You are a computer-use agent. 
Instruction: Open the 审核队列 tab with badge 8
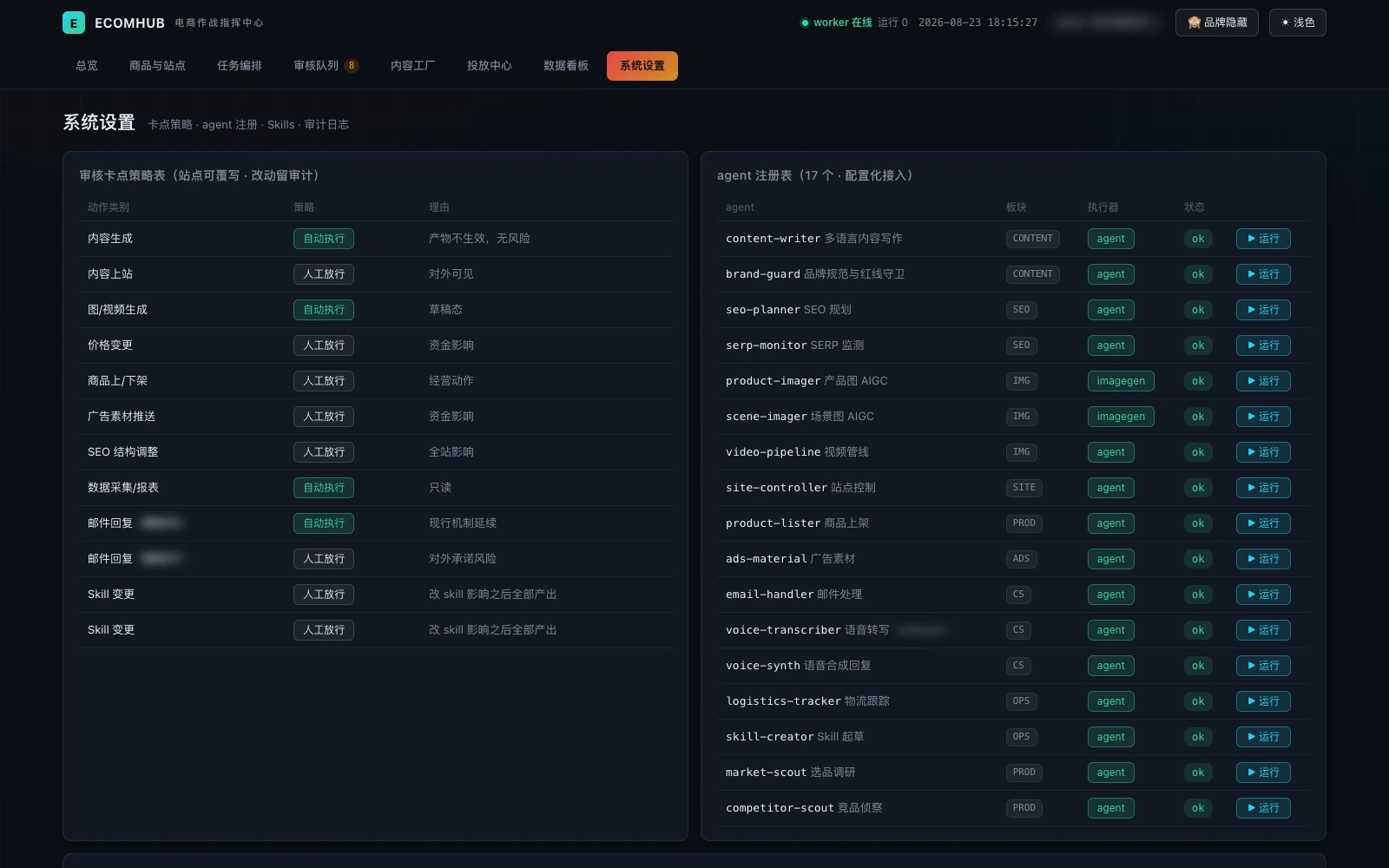(326, 66)
